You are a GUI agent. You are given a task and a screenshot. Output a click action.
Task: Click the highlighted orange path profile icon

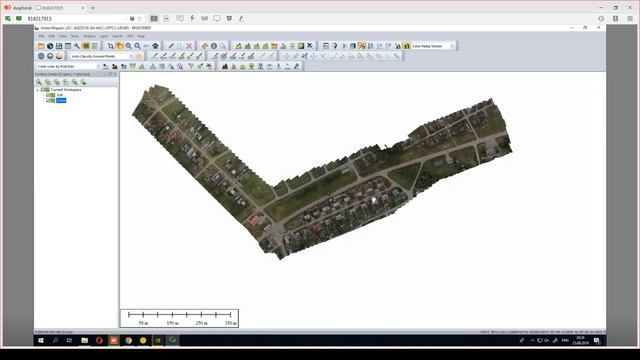[x=362, y=46]
